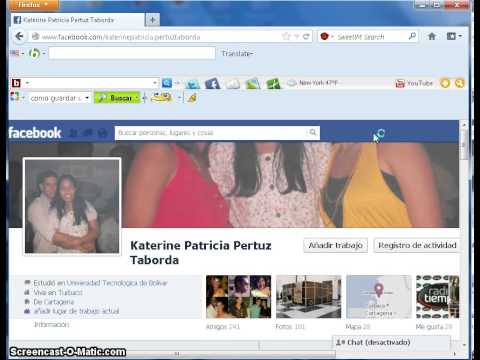The height and width of the screenshot is (360, 480).
Task: Open the Información link
Action: (x=52, y=324)
